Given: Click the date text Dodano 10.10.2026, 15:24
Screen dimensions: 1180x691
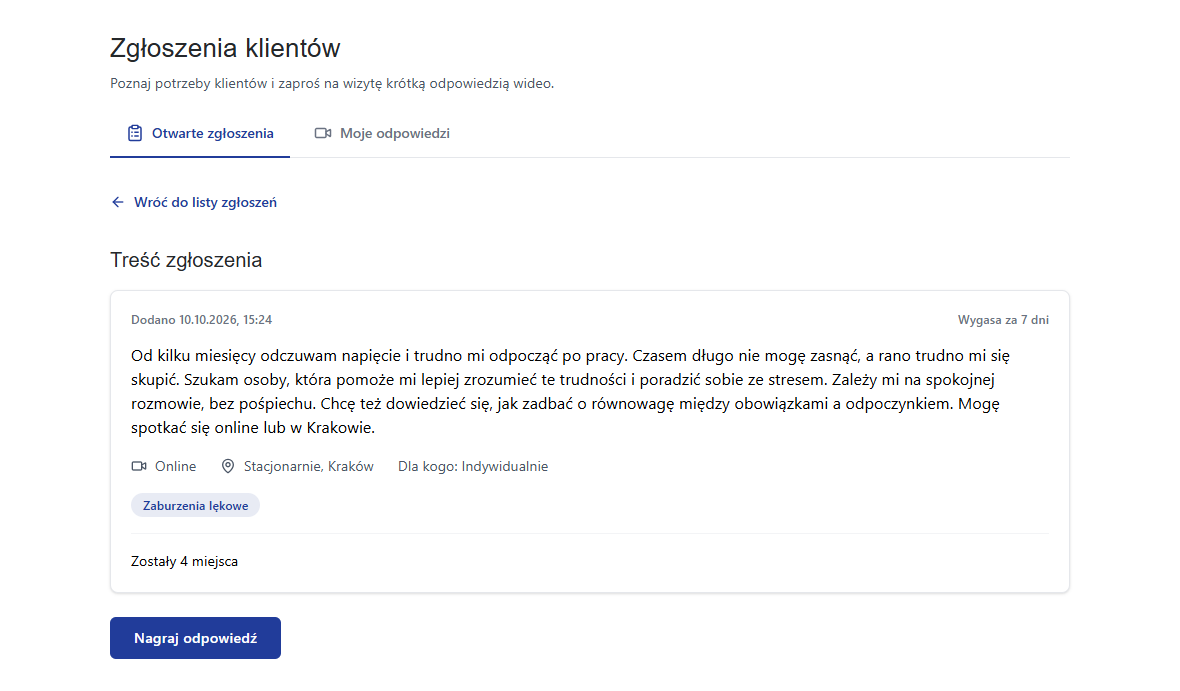Looking at the screenshot, I should 202,320.
